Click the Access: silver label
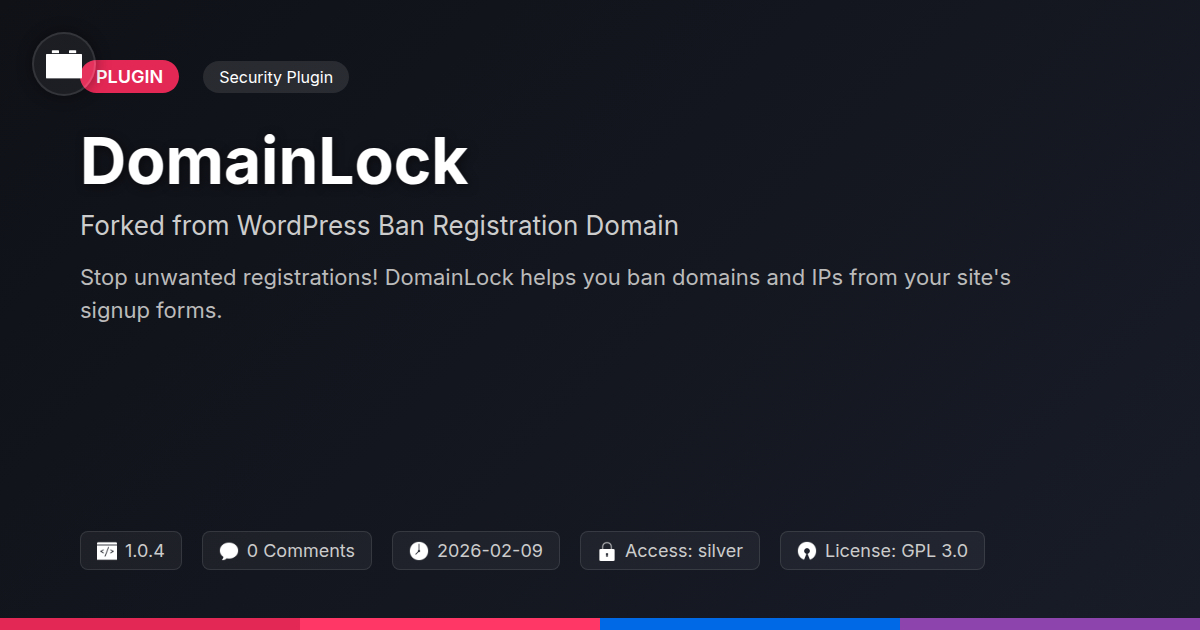The image size is (1200, 630). pyautogui.click(x=684, y=551)
